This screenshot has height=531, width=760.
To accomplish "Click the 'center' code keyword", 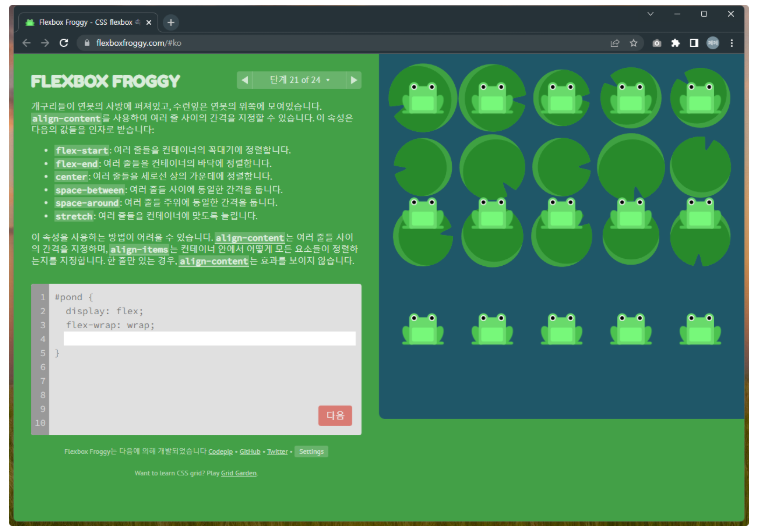I will (71, 176).
